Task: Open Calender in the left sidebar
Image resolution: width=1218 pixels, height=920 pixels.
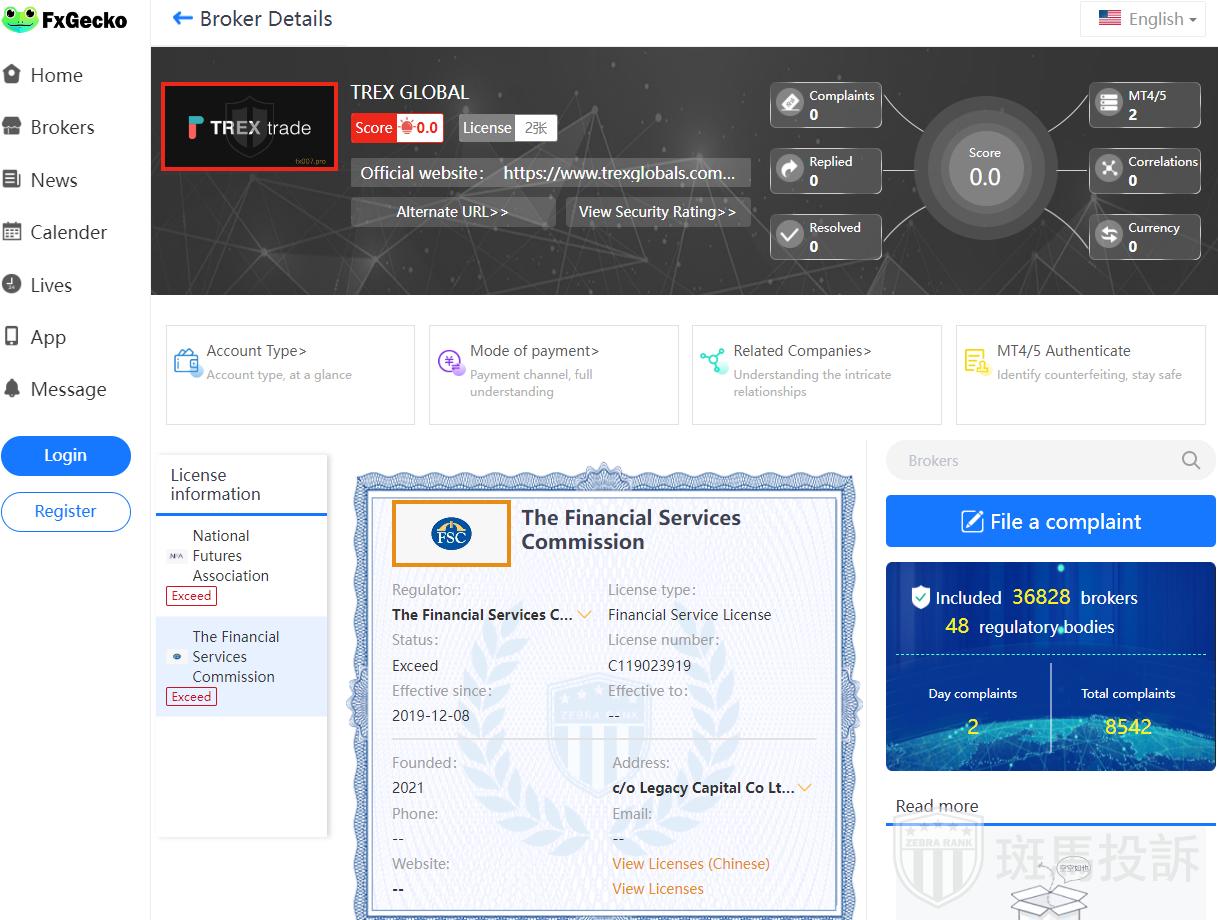Action: 68,233
